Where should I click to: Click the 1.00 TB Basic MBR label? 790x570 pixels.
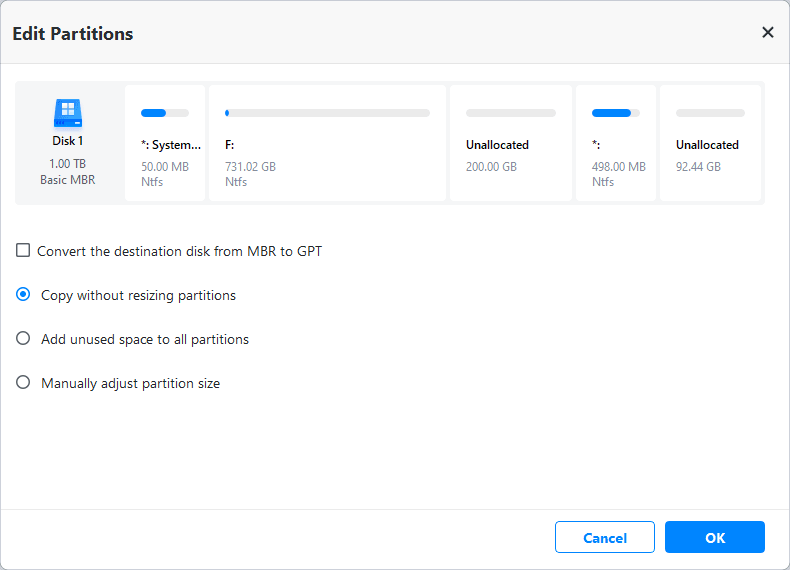68,172
